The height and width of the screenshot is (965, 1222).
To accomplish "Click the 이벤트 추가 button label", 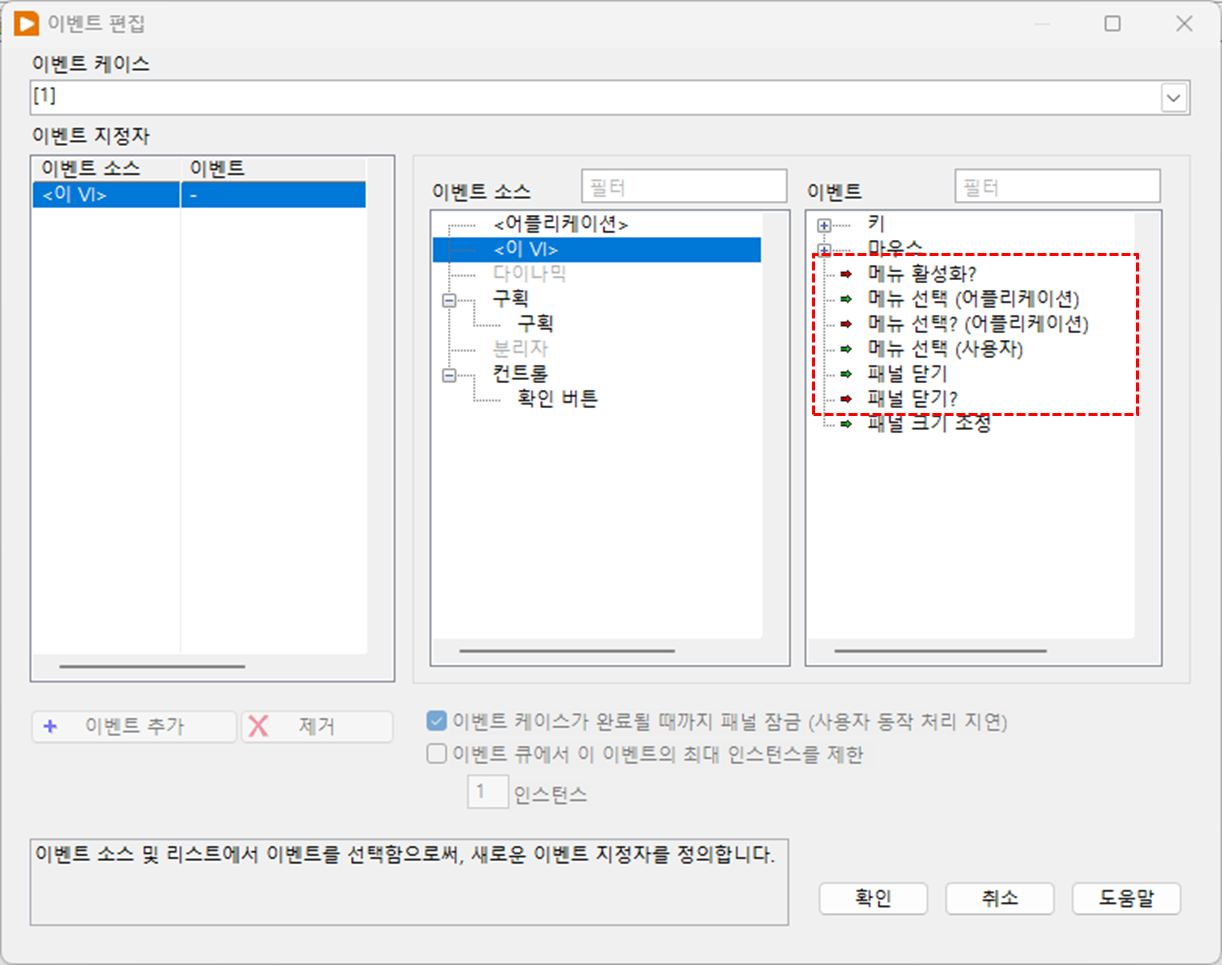I will (x=135, y=727).
